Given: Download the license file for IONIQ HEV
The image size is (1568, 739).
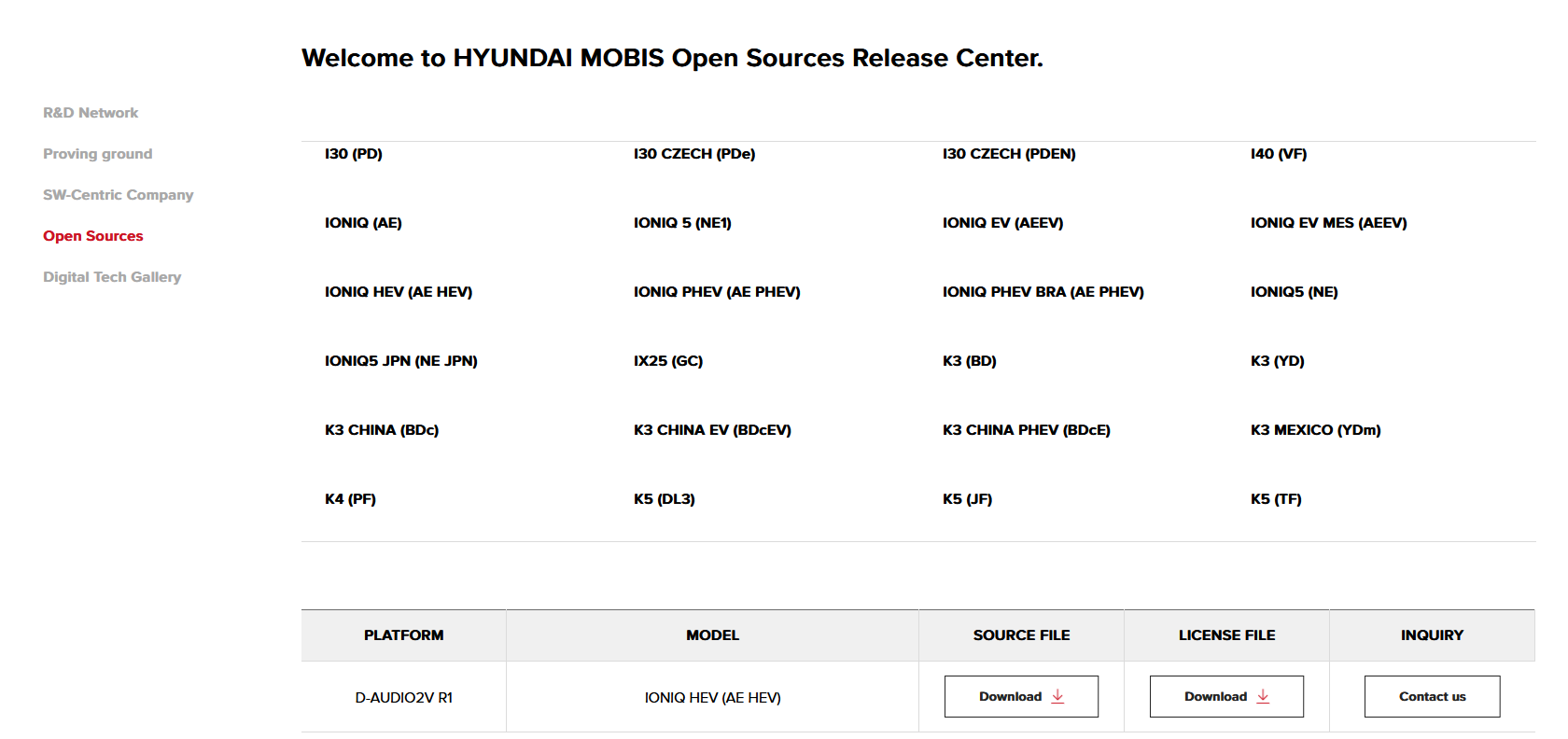Looking at the screenshot, I should (1225, 696).
